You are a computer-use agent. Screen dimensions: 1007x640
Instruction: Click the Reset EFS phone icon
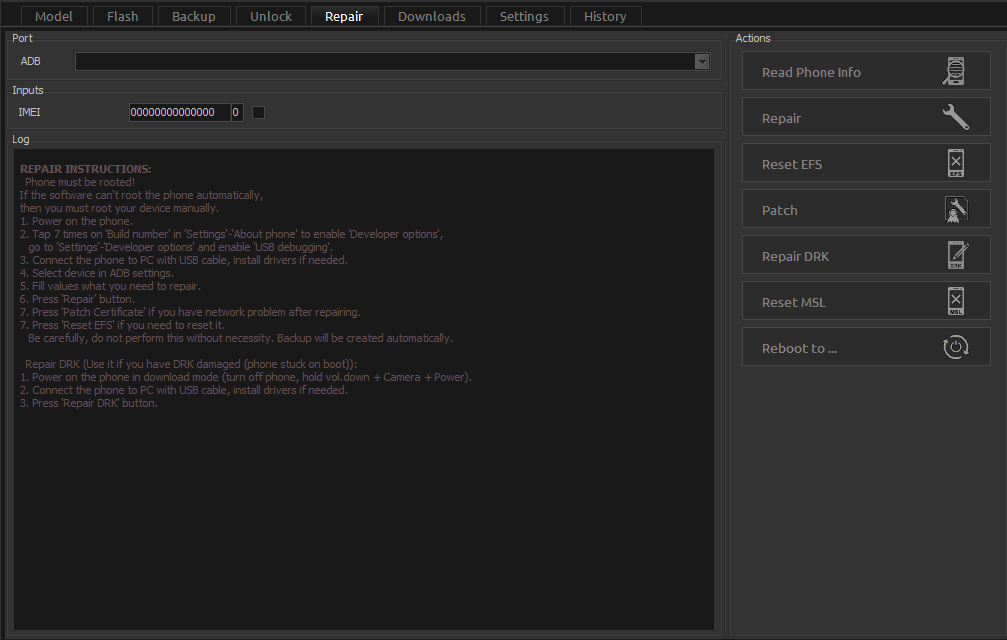[x=956, y=164]
